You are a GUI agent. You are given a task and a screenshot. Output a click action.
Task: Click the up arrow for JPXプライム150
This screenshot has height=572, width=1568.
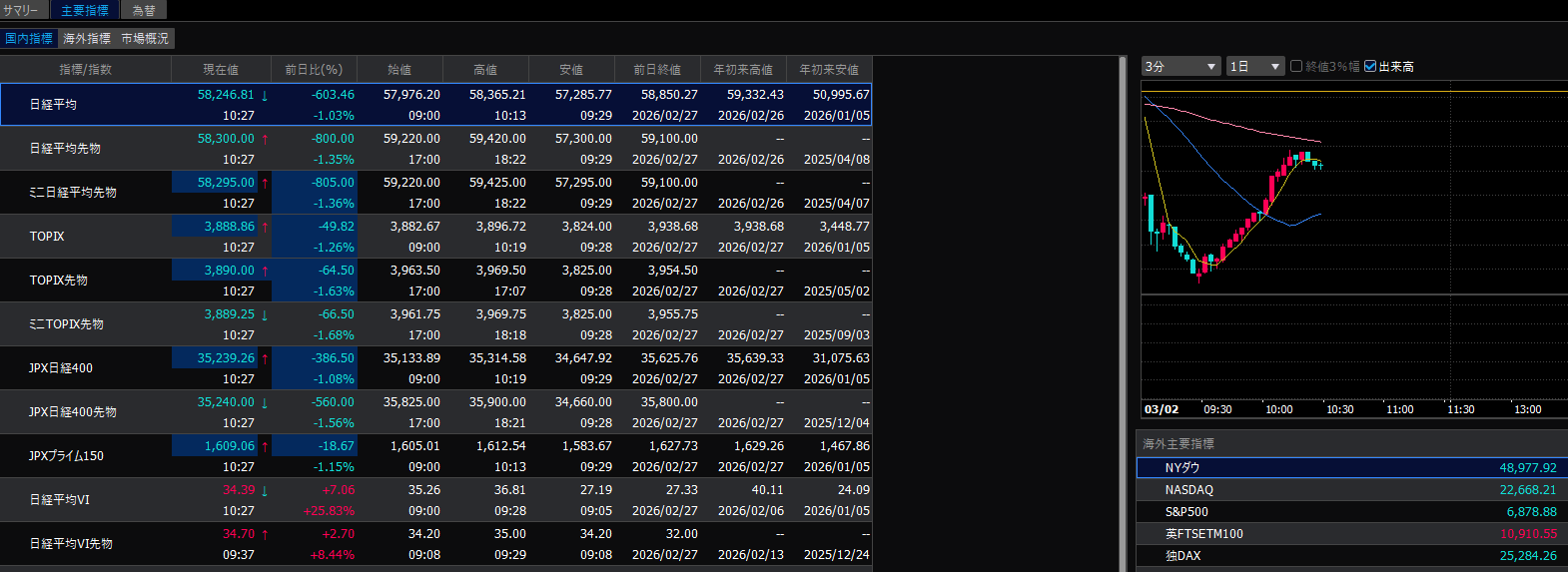click(x=265, y=446)
